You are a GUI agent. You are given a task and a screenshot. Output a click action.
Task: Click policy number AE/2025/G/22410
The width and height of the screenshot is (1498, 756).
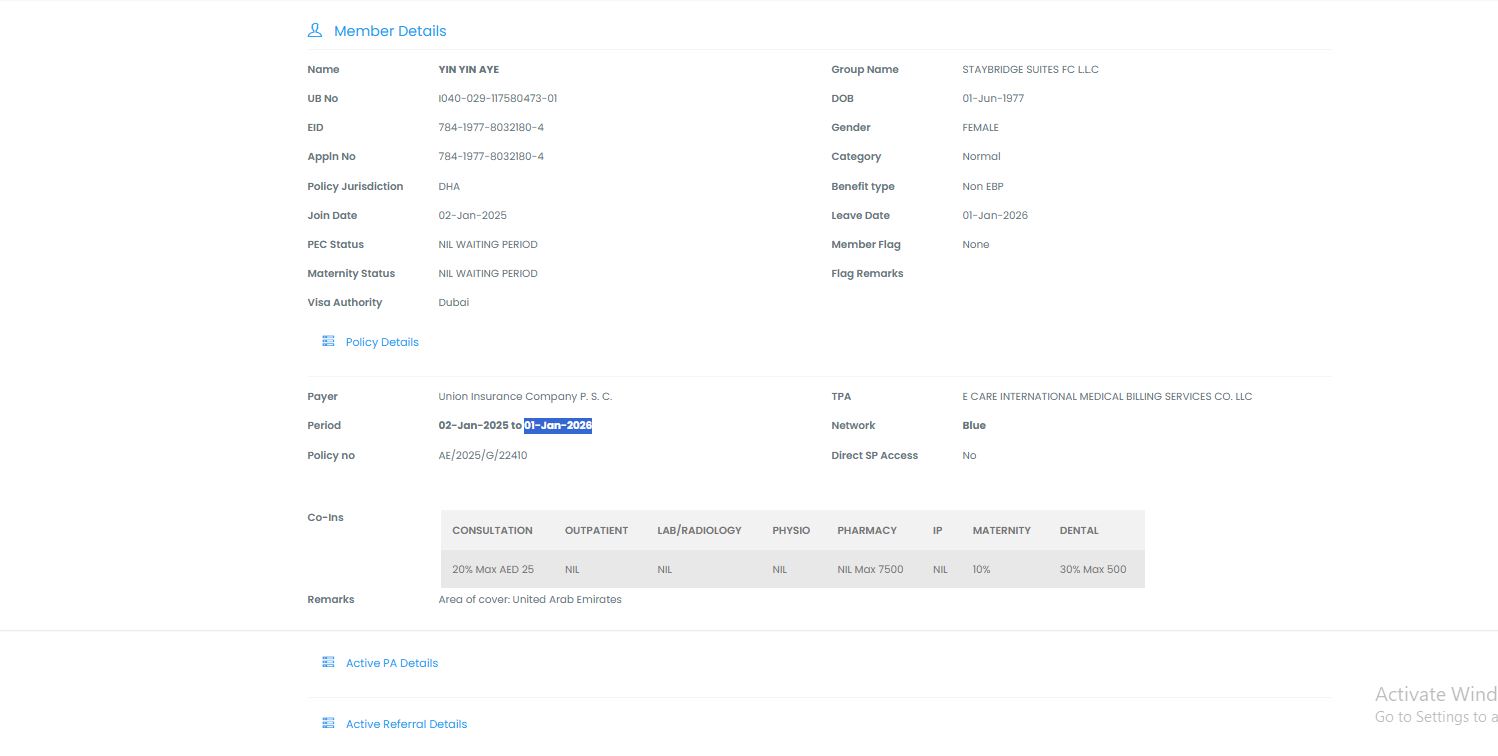tap(483, 455)
